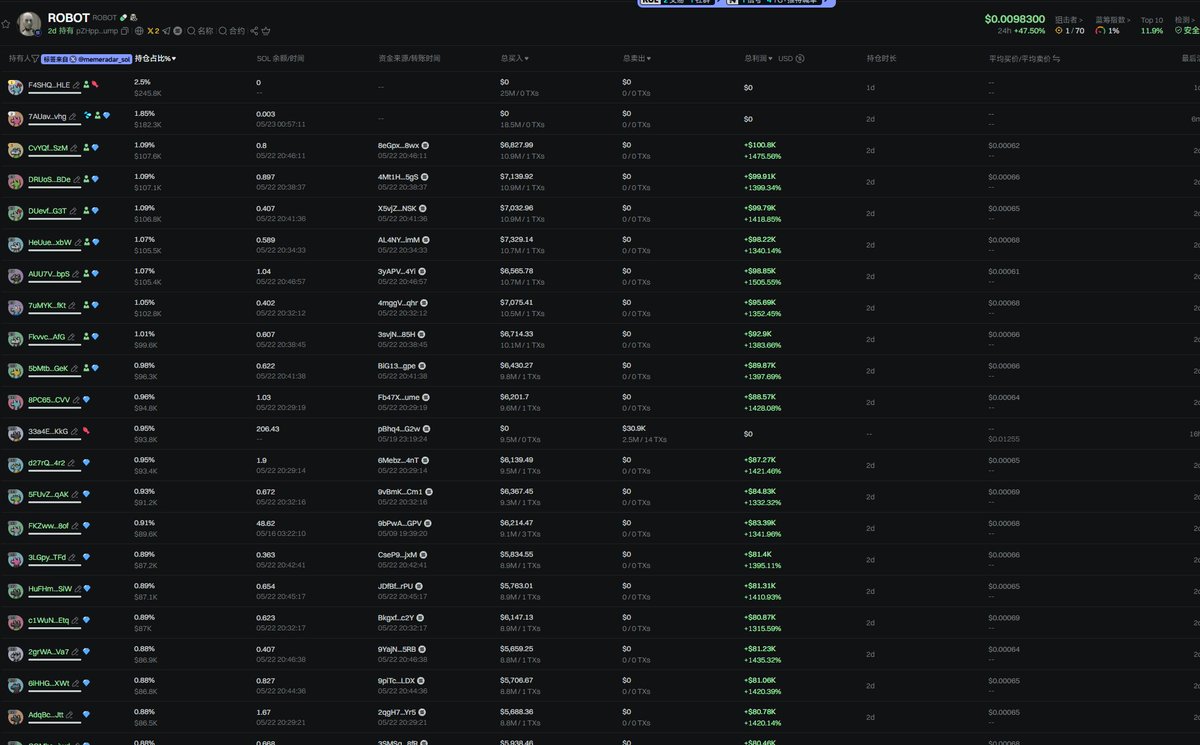
Task: Edit the remark for HeUue...xbW
Action: [x=77, y=243]
